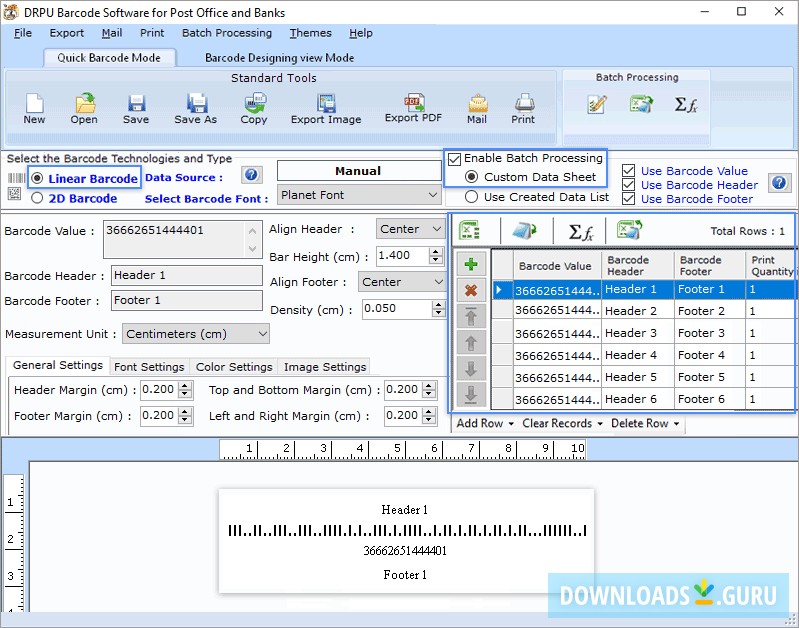Screen dimensions: 799x628
Task: Toggle the Use Barcode Header checkbox
Action: point(628,185)
